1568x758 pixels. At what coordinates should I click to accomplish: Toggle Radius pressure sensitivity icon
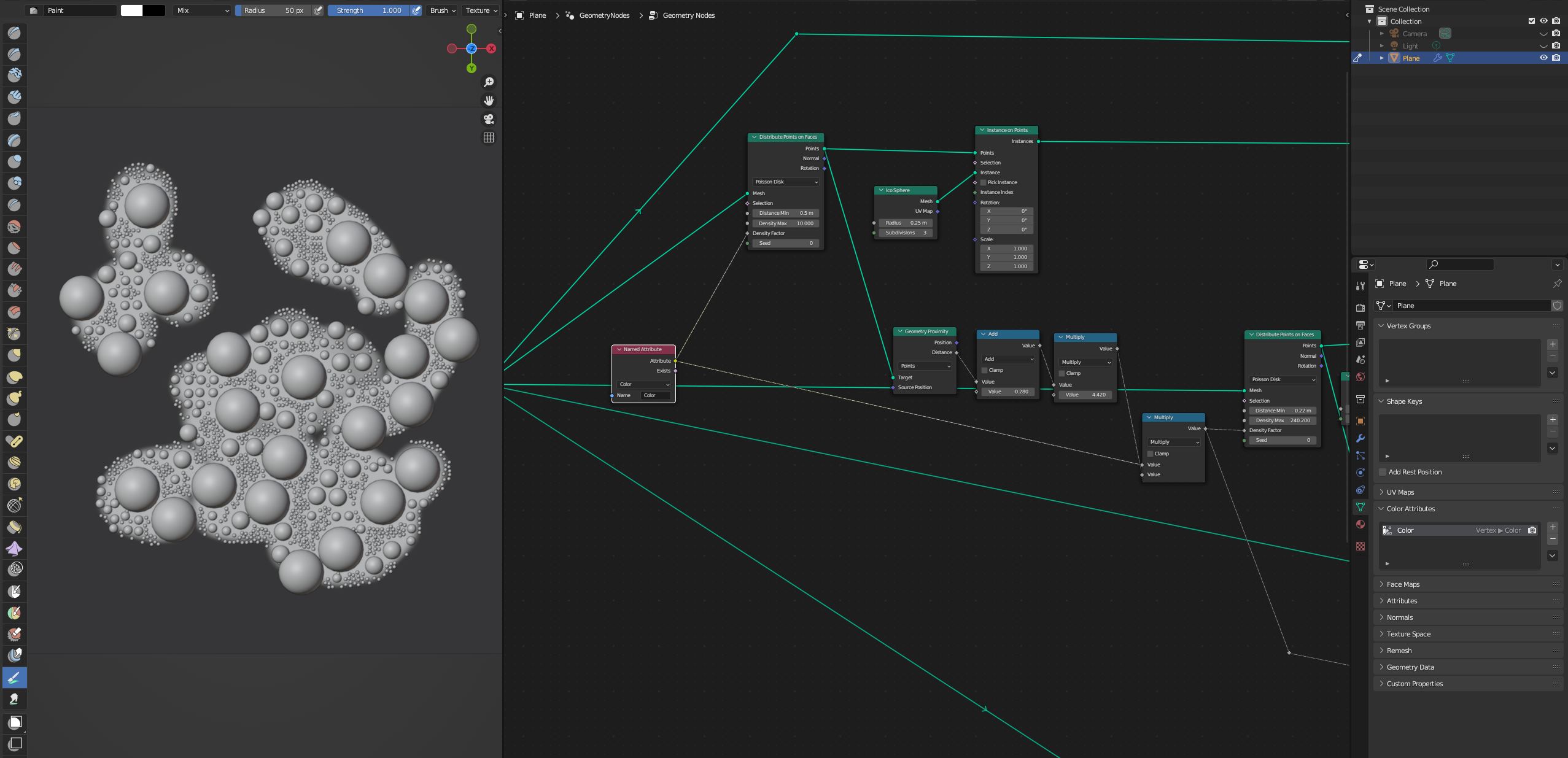pos(318,10)
